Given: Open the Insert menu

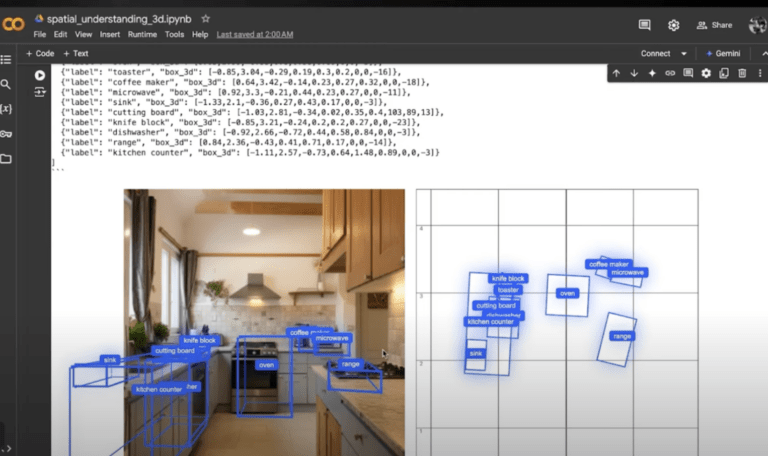Looking at the screenshot, I should (x=110, y=34).
